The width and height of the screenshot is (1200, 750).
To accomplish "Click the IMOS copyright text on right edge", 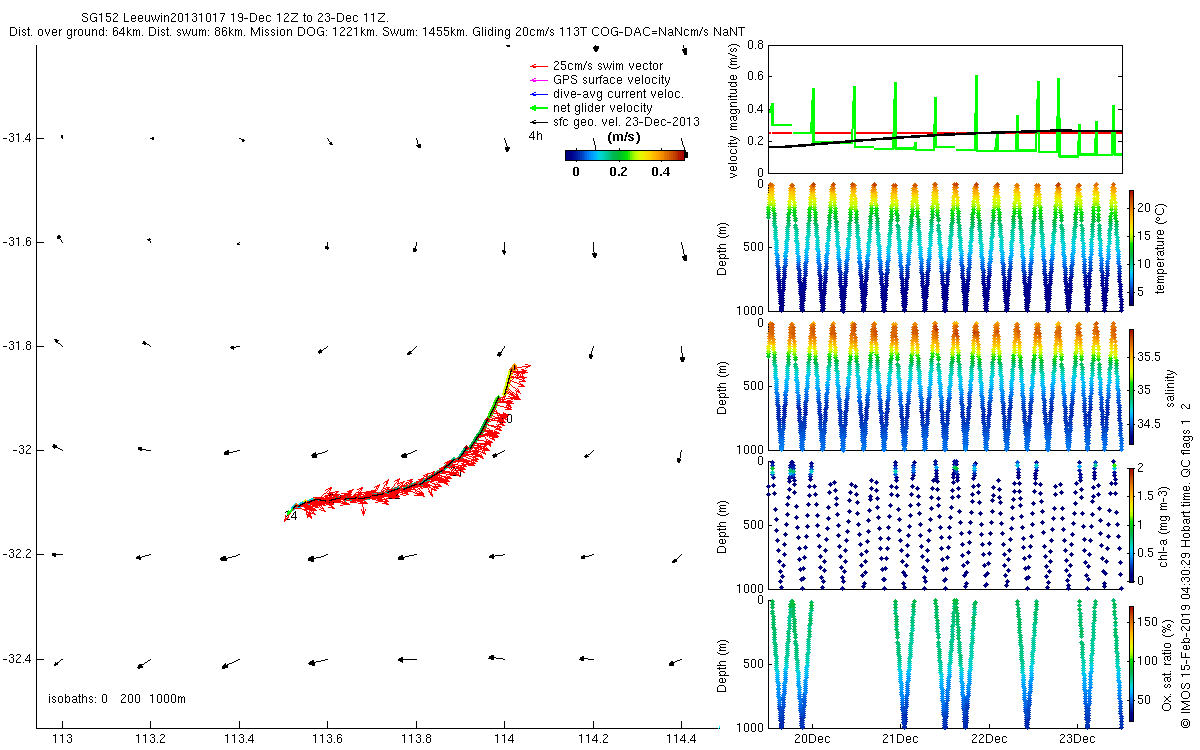I will point(1186,564).
